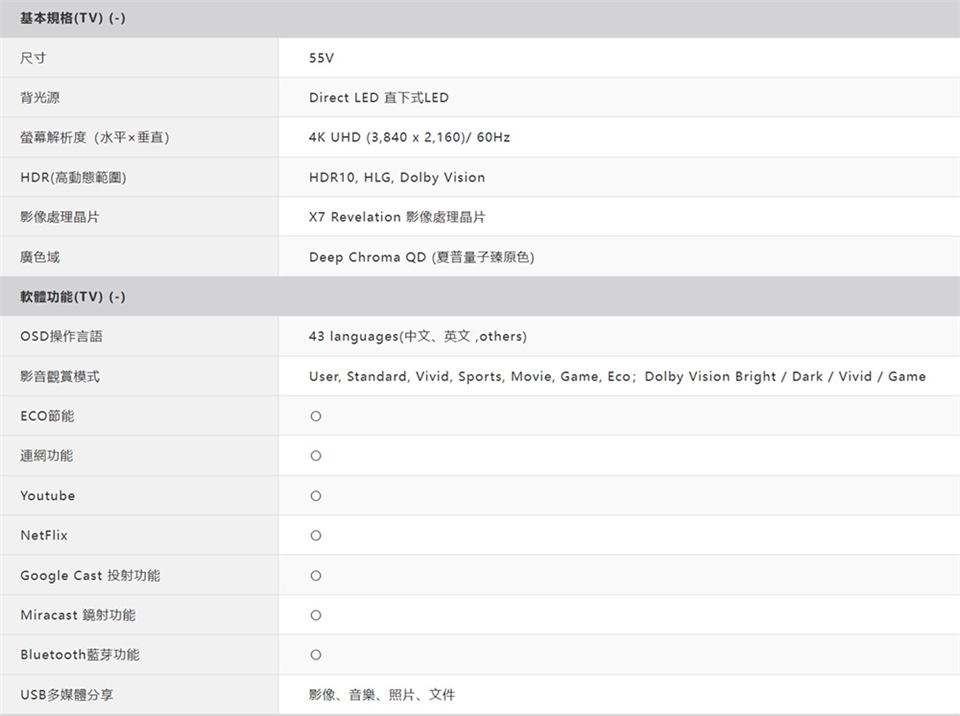Collapse the 軟體功能(TV) section header
The height and width of the screenshot is (716, 960).
pyautogui.click(x=72, y=297)
